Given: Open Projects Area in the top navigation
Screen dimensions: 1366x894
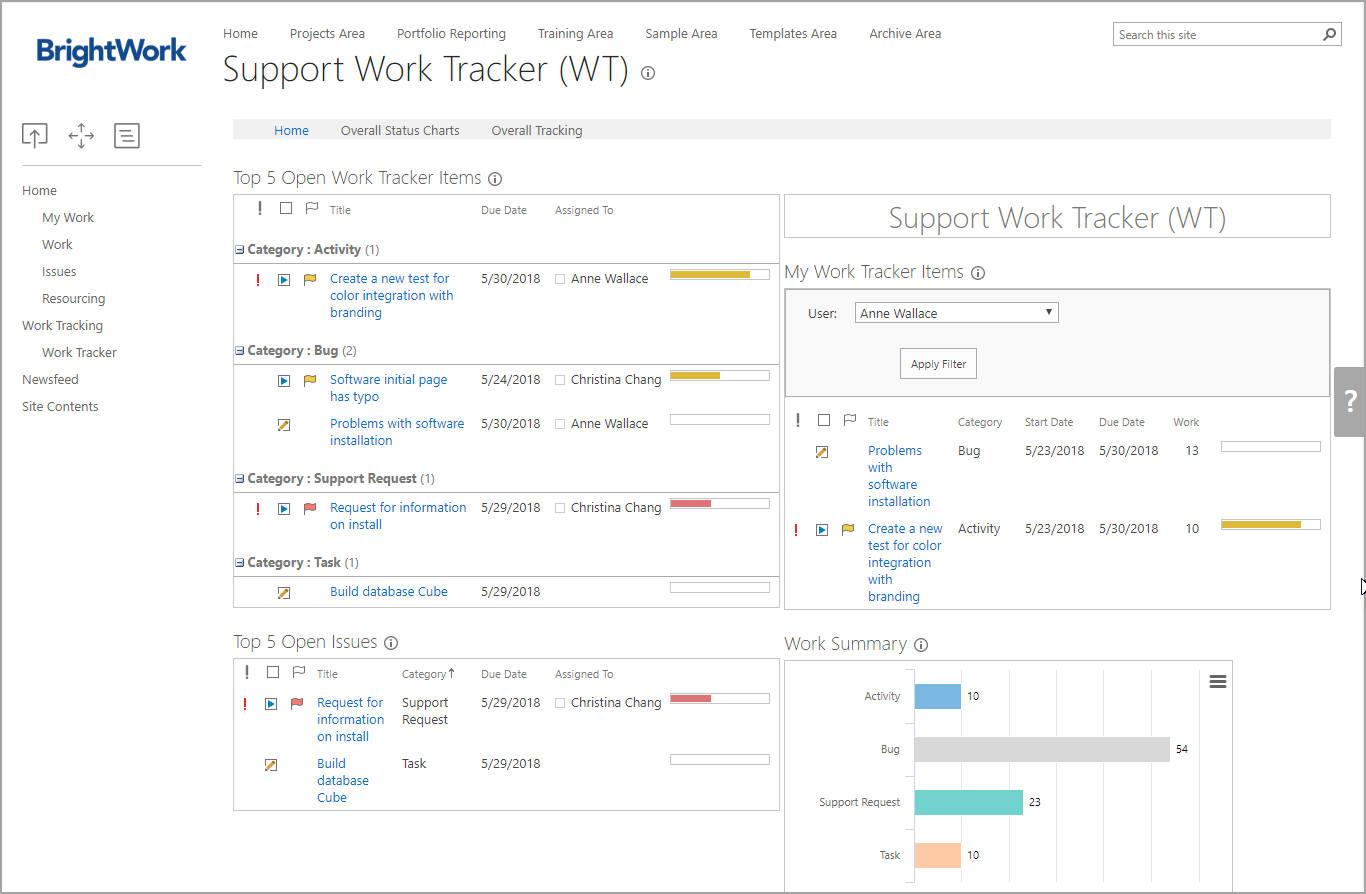Looking at the screenshot, I should click(327, 33).
